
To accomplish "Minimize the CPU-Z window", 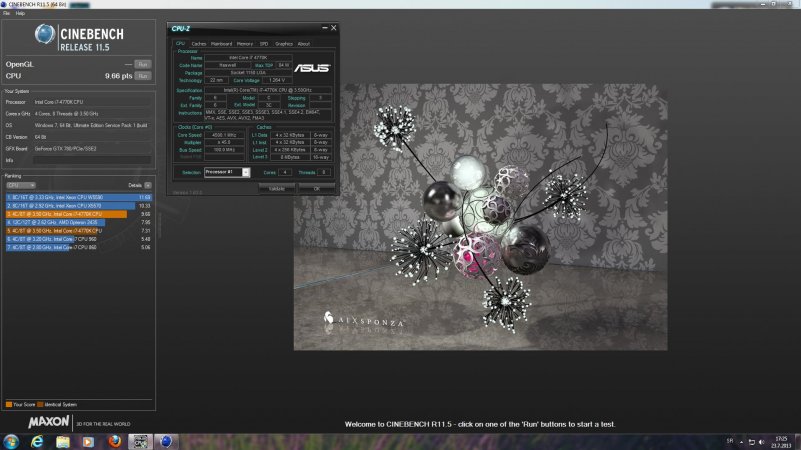I will (x=324, y=28).
